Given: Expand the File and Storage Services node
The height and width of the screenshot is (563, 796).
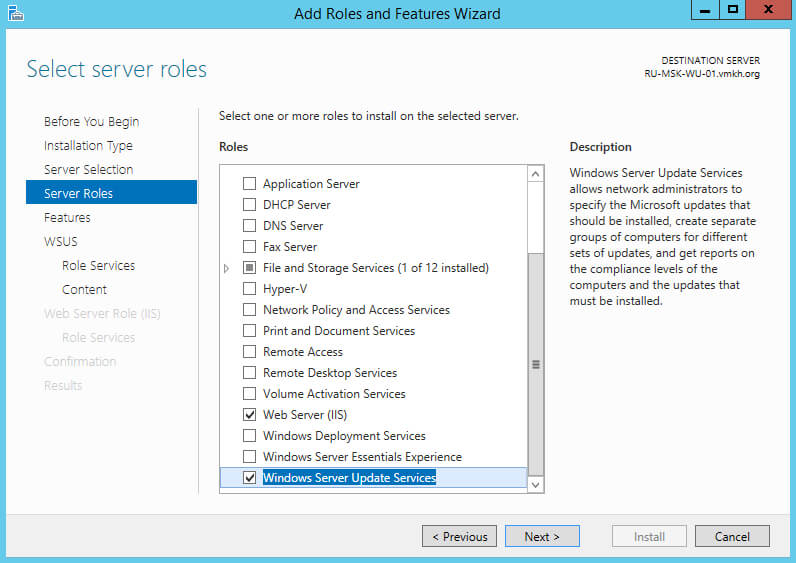Looking at the screenshot, I should point(226,268).
